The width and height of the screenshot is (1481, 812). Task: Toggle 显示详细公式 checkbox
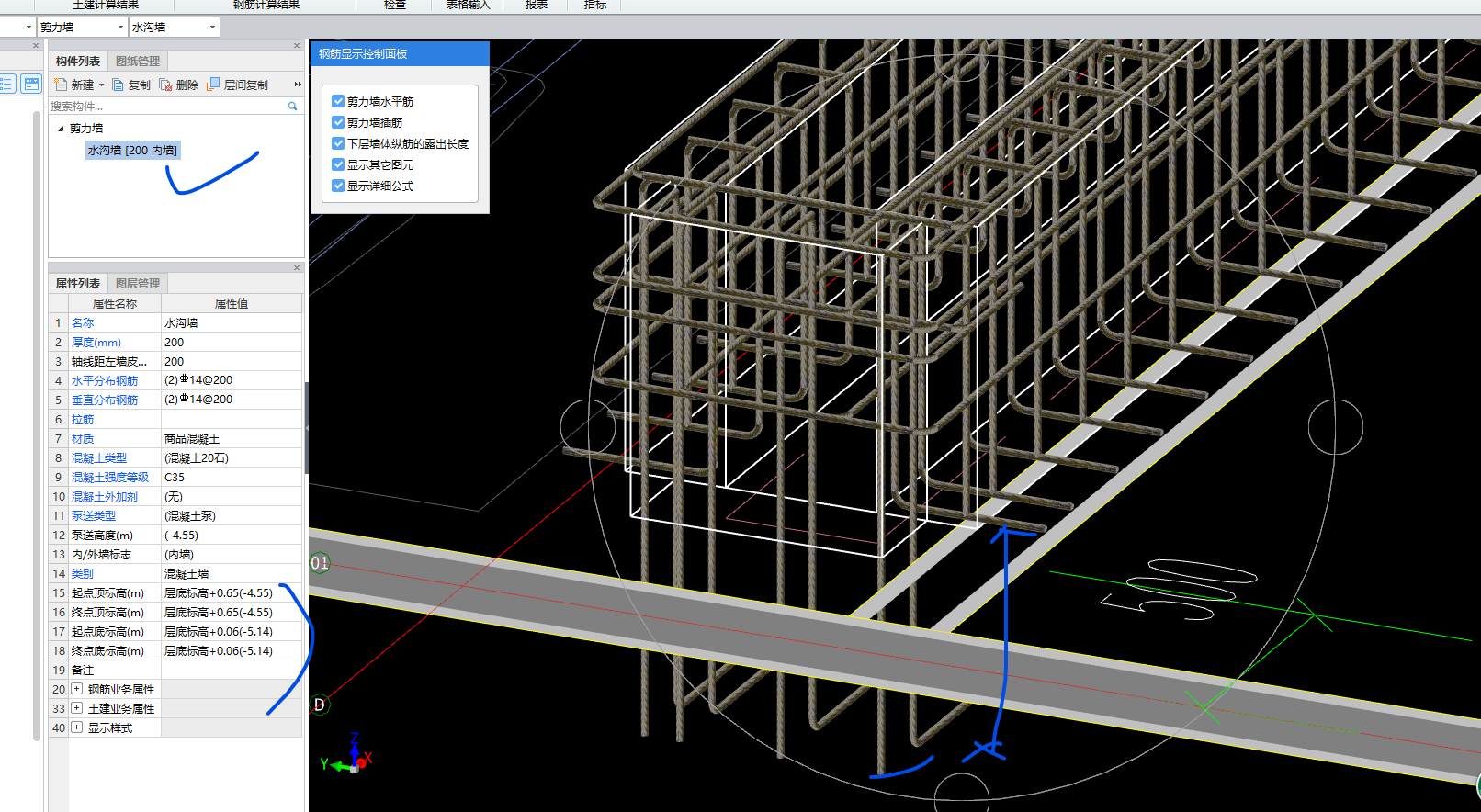point(338,186)
